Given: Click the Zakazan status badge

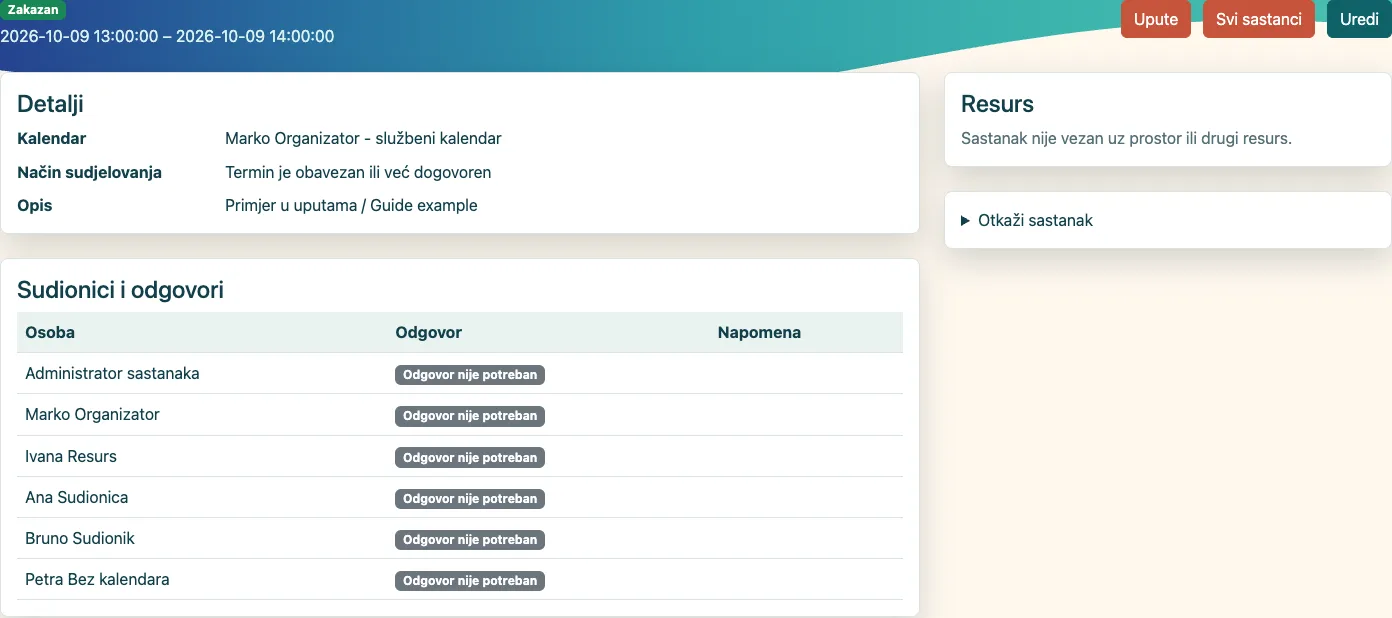Looking at the screenshot, I should pos(33,10).
